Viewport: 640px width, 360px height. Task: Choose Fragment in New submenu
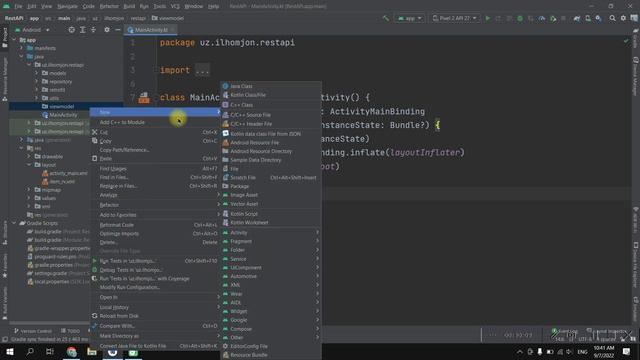point(271,241)
